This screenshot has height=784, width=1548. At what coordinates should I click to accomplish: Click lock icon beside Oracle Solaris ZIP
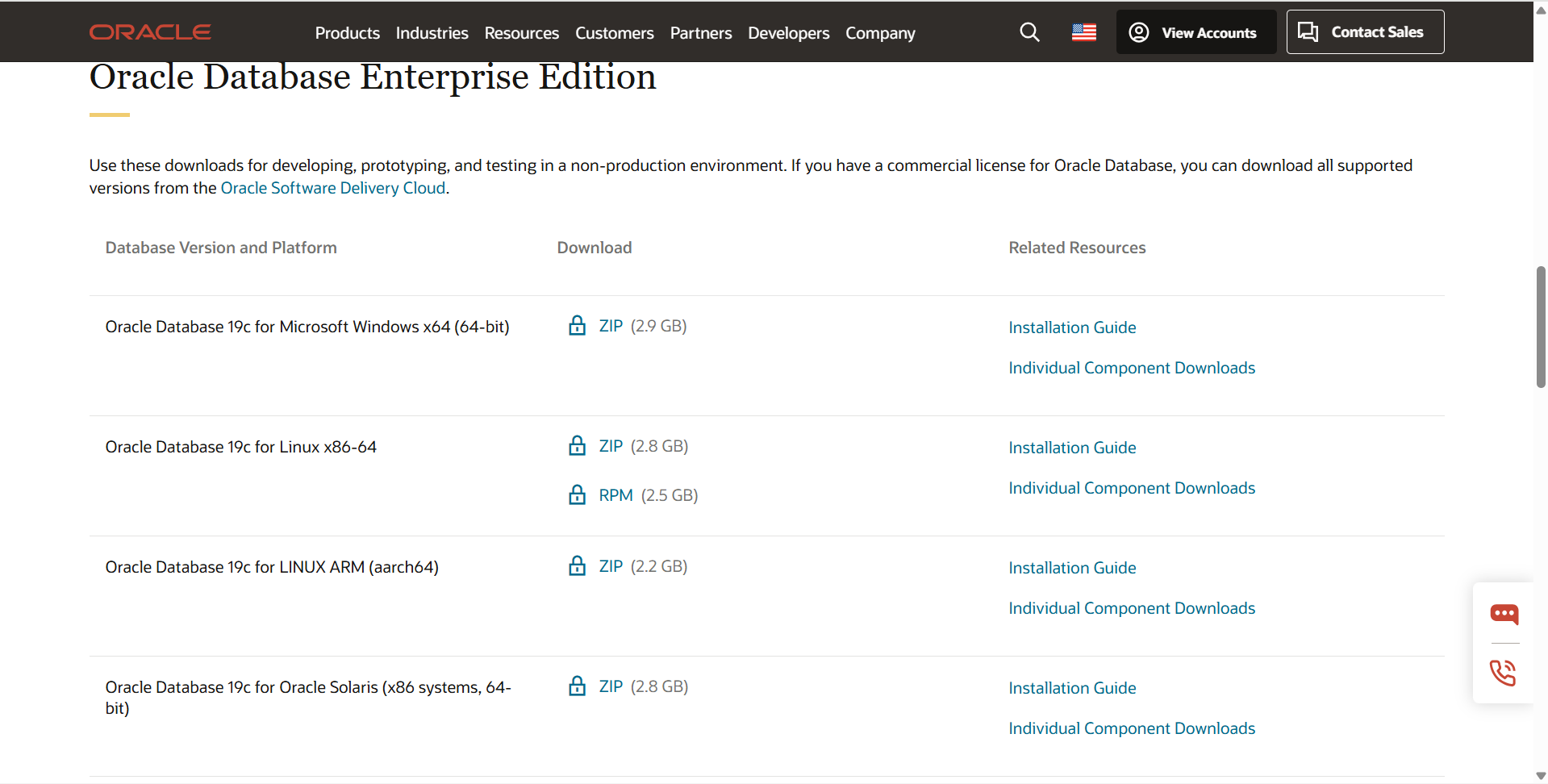tap(577, 686)
